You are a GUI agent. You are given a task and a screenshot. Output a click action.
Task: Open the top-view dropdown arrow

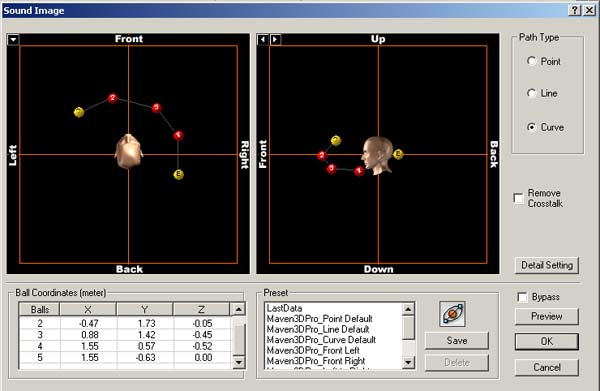13,39
